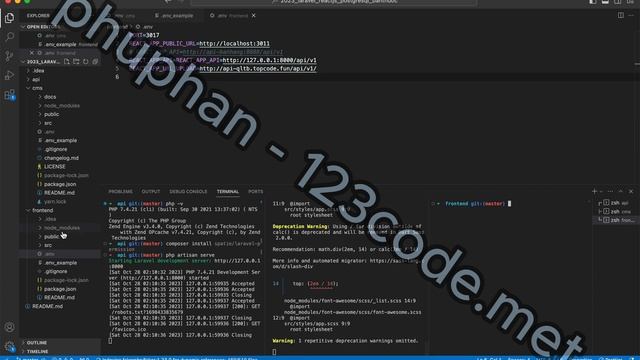Click the Split Editor icon

pos(620,16)
